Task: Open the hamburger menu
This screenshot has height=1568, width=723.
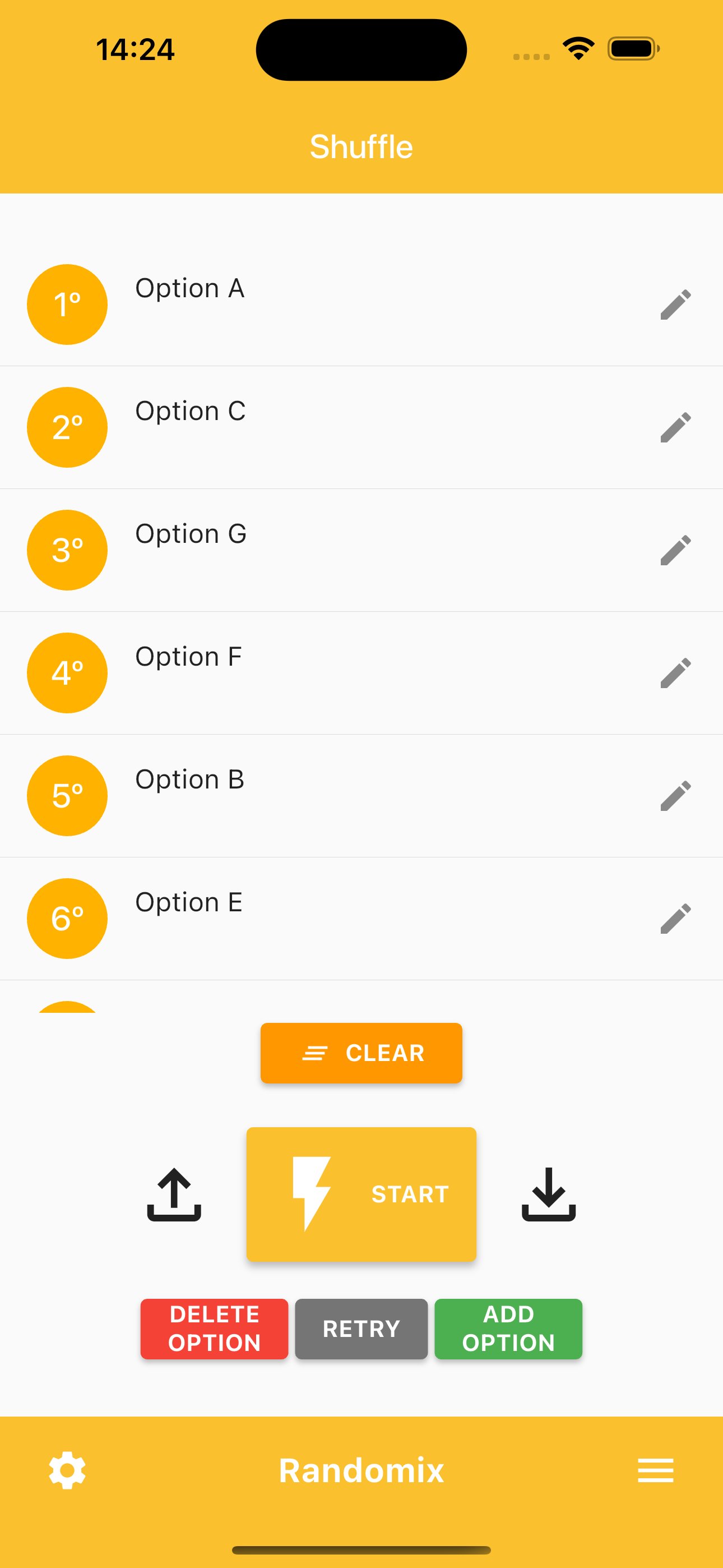Action: 655,1470
